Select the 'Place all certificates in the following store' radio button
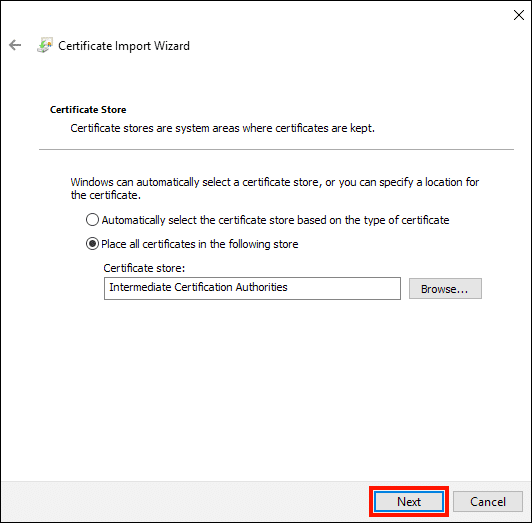The image size is (532, 523). tap(92, 244)
